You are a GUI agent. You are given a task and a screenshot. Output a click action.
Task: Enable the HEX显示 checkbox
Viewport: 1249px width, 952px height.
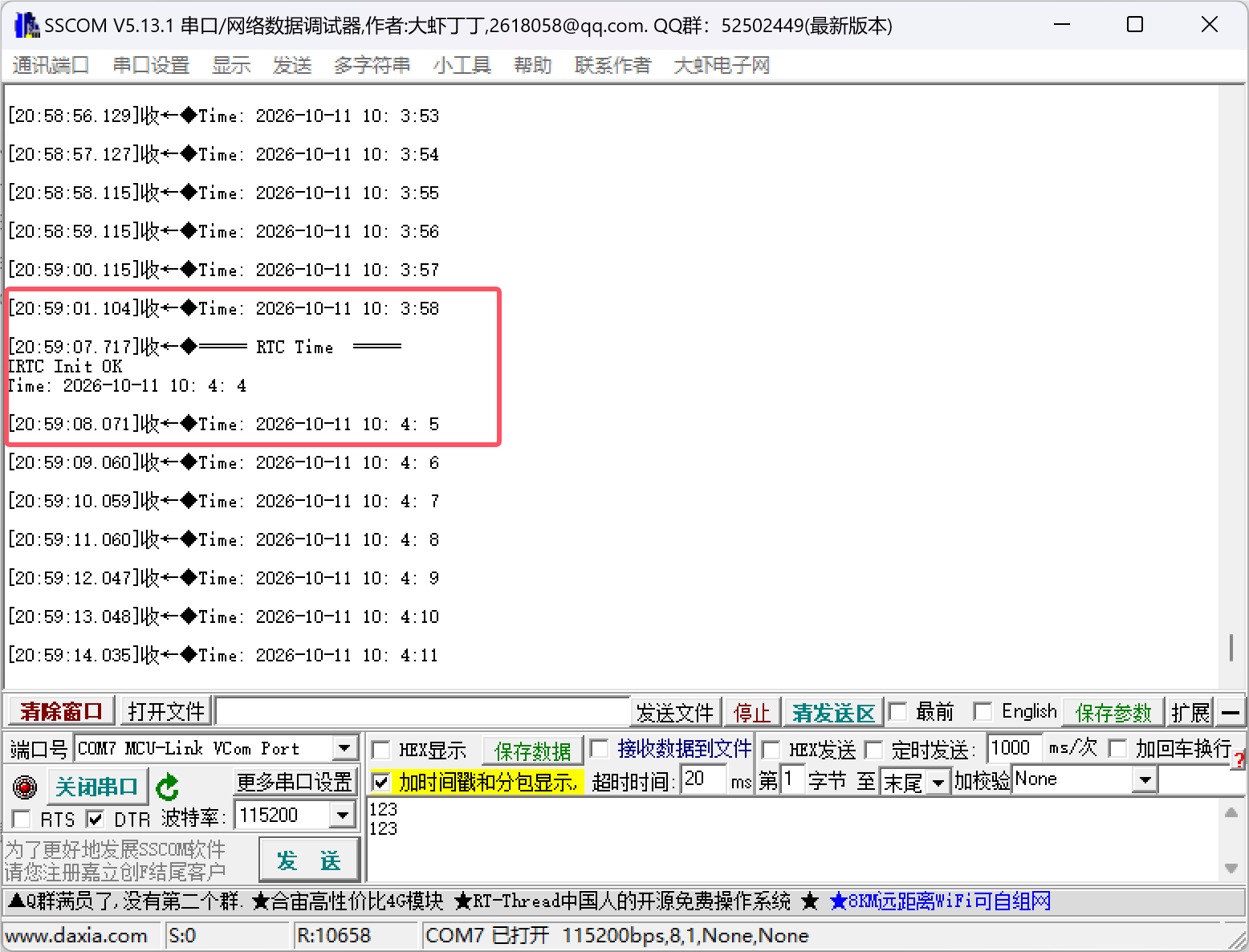(x=381, y=750)
